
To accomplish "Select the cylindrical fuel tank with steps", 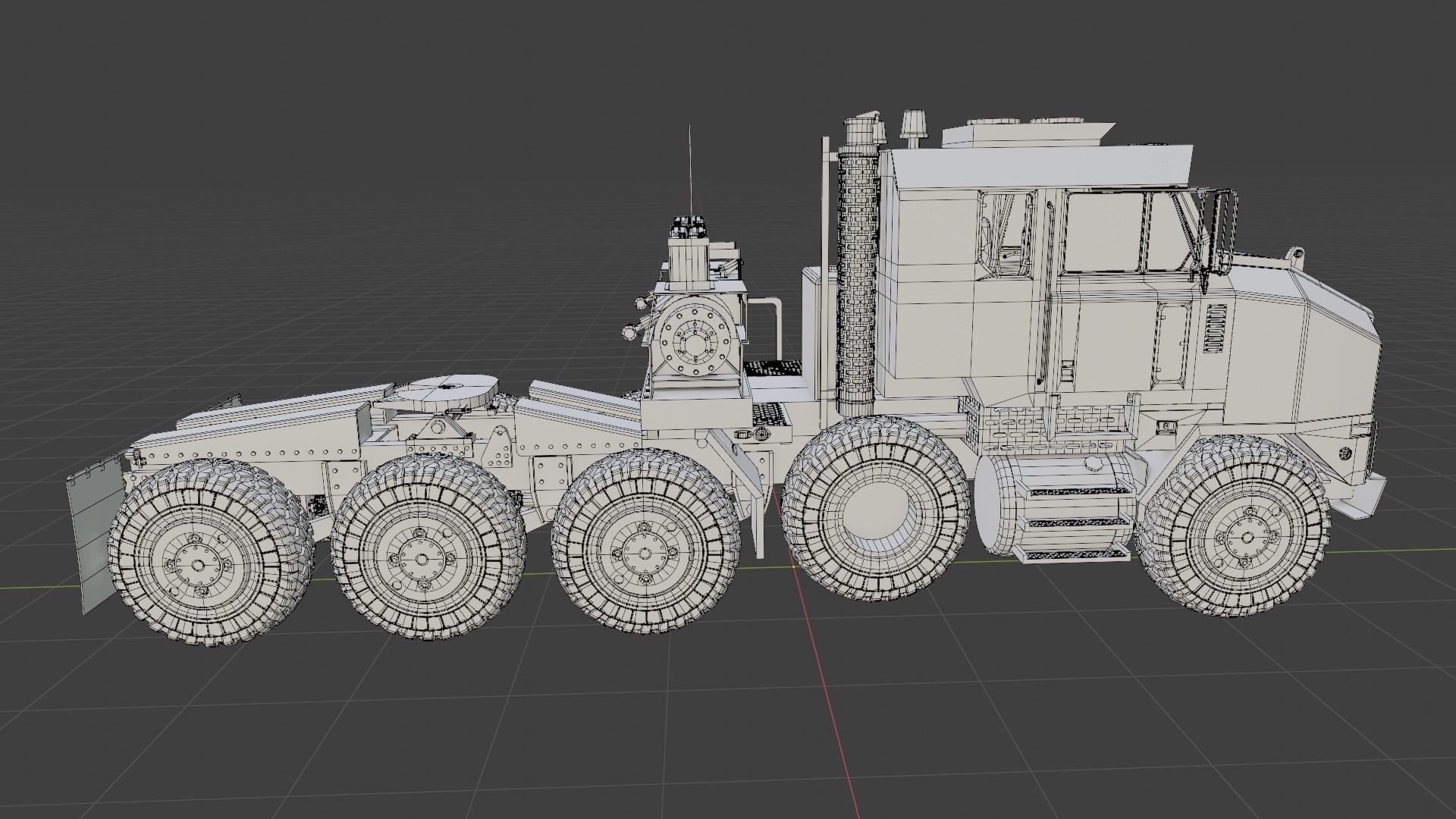I will [x=1058, y=508].
